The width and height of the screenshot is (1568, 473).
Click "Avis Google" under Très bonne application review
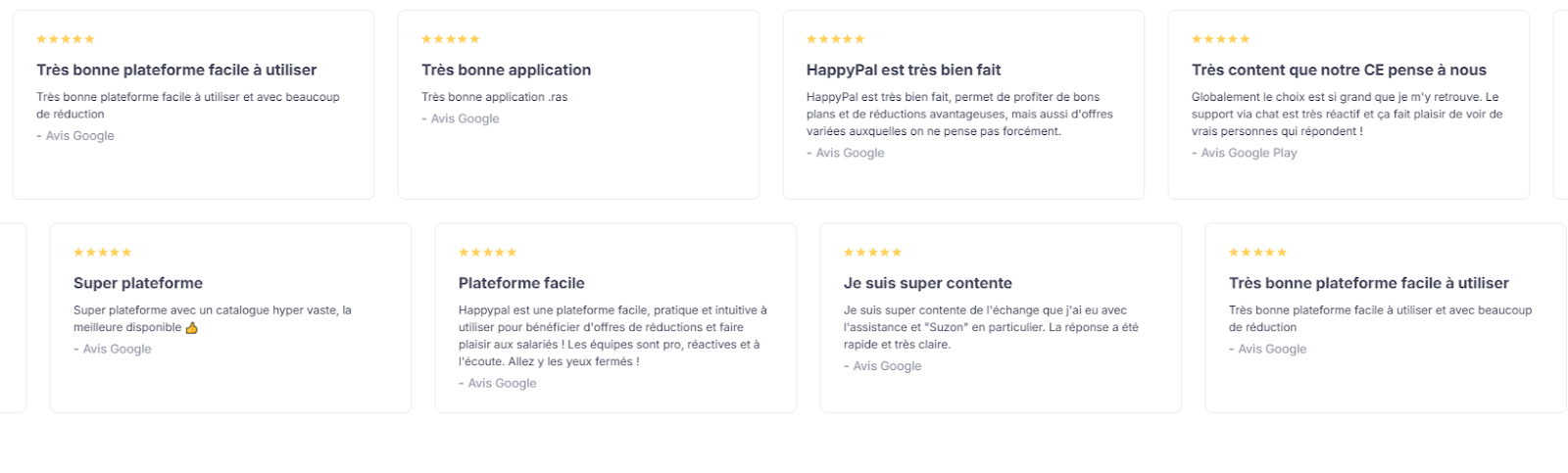[x=465, y=118]
